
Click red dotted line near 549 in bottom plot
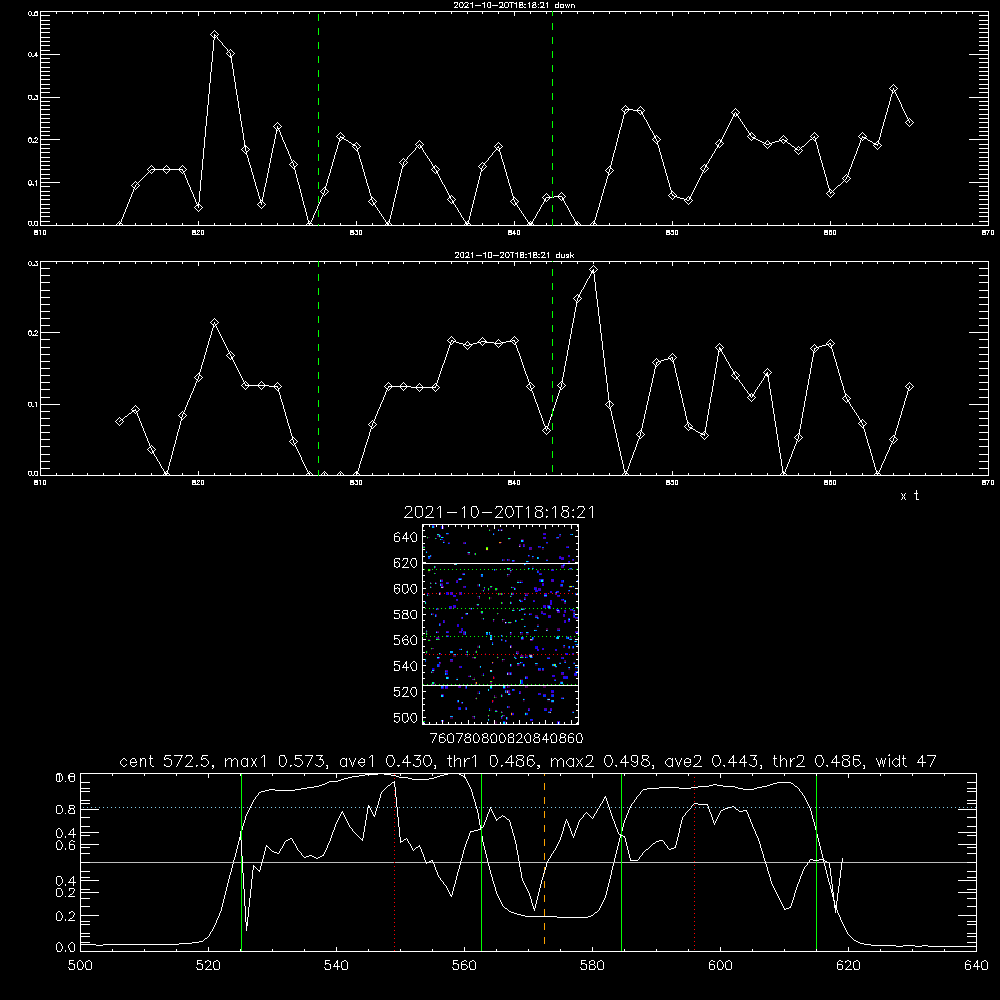pyautogui.click(x=395, y=861)
